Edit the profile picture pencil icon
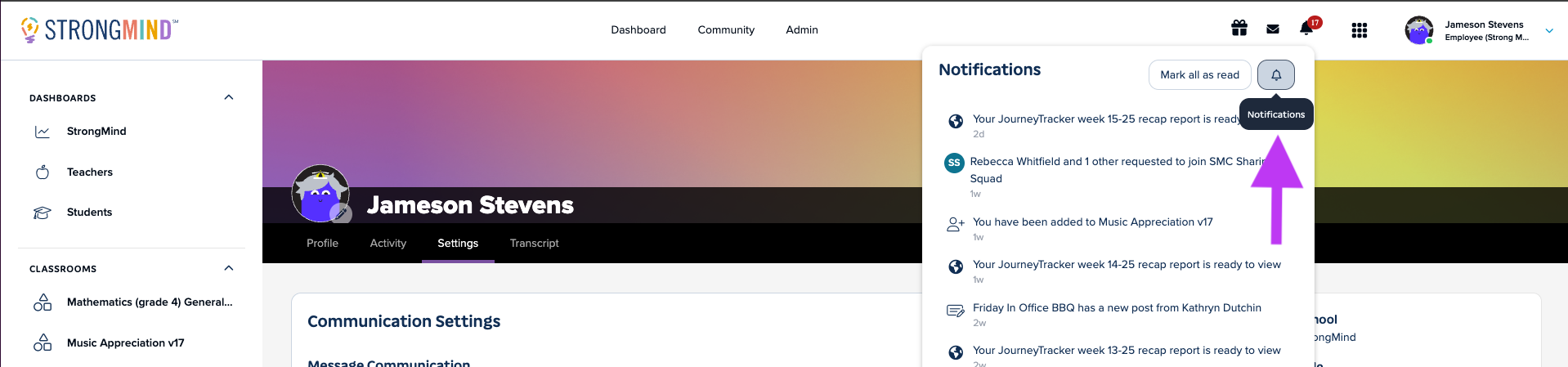This screenshot has width=1568, height=367. 341,214
